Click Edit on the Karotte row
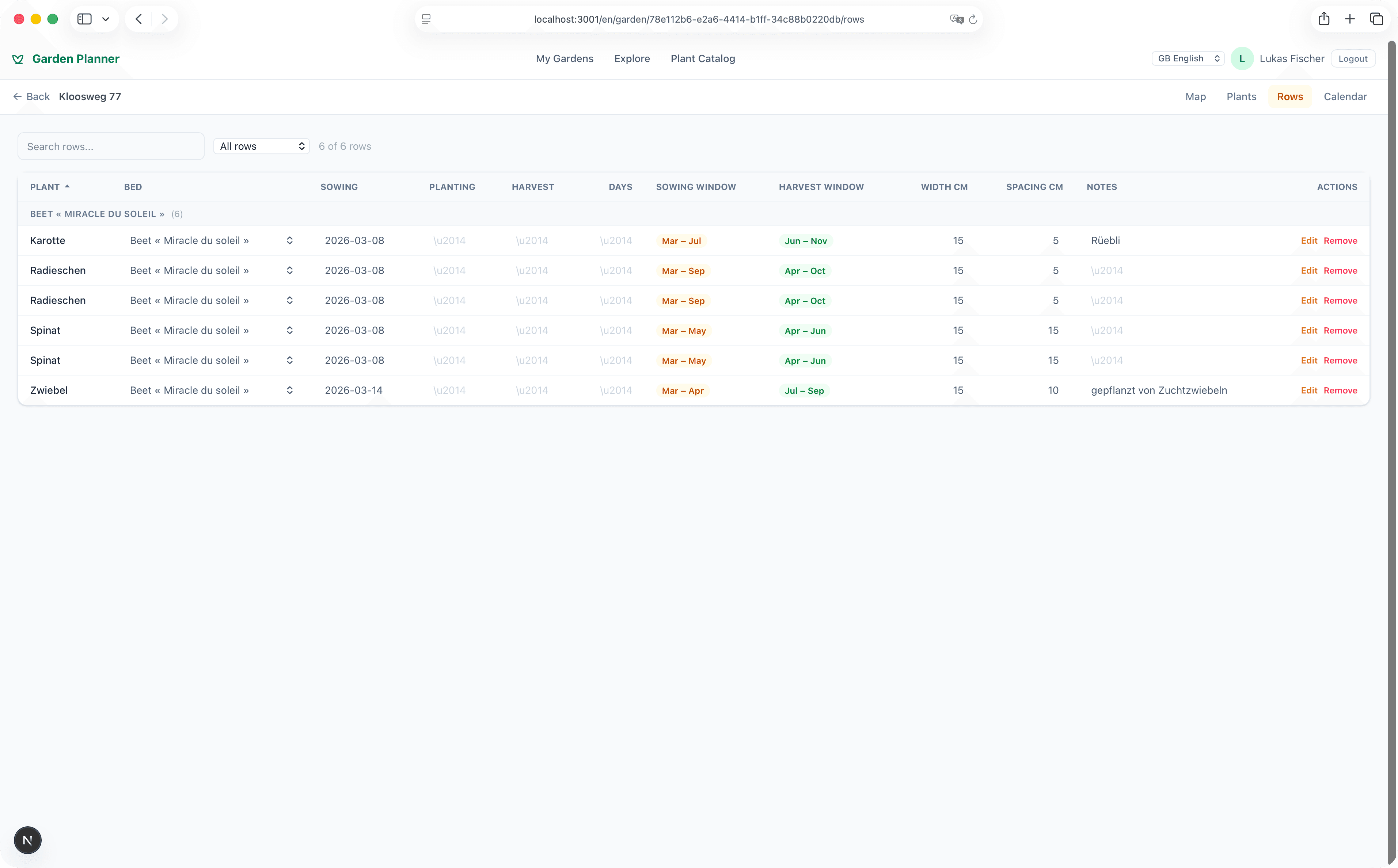The width and height of the screenshot is (1398, 868). (x=1308, y=240)
